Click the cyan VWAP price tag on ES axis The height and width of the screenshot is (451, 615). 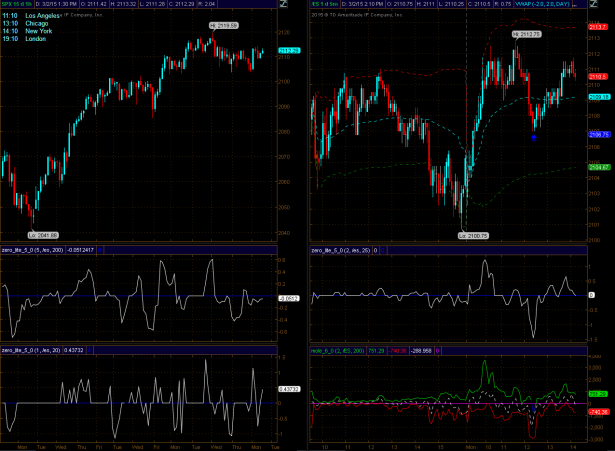pyautogui.click(x=599, y=97)
